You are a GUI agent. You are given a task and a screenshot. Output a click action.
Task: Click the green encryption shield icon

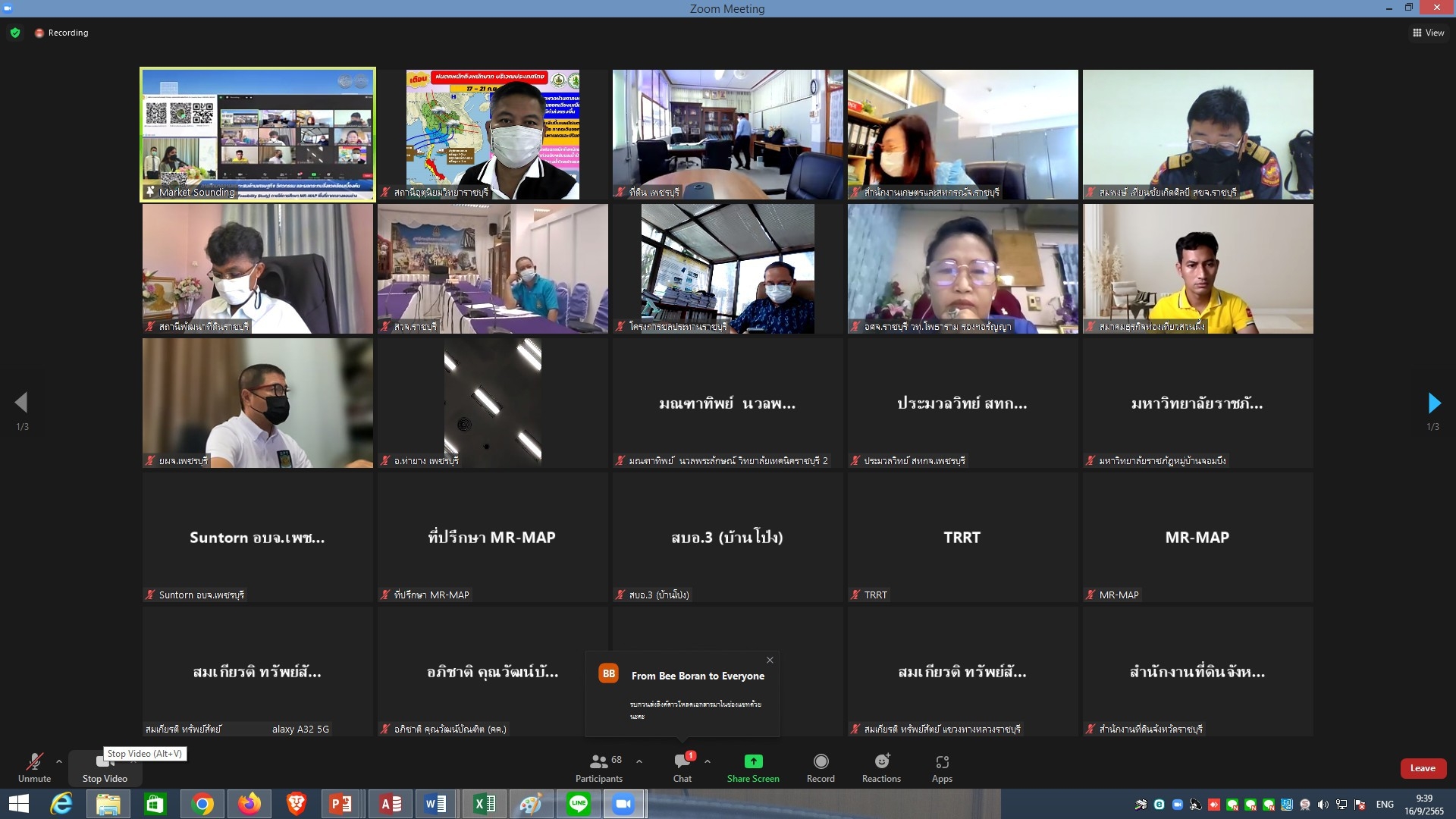pos(15,33)
